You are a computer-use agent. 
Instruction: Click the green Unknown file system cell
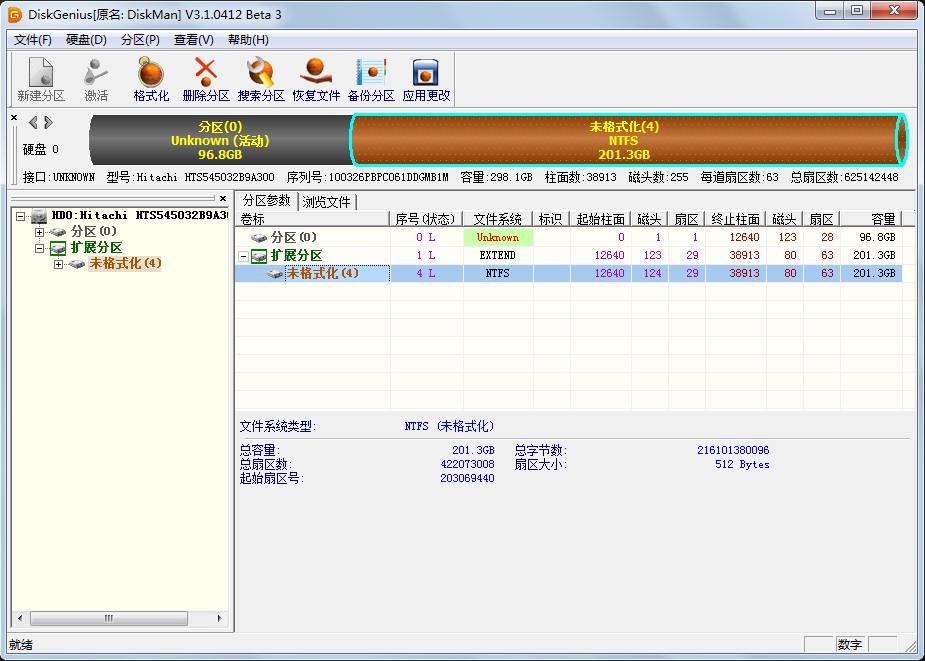[x=498, y=237]
